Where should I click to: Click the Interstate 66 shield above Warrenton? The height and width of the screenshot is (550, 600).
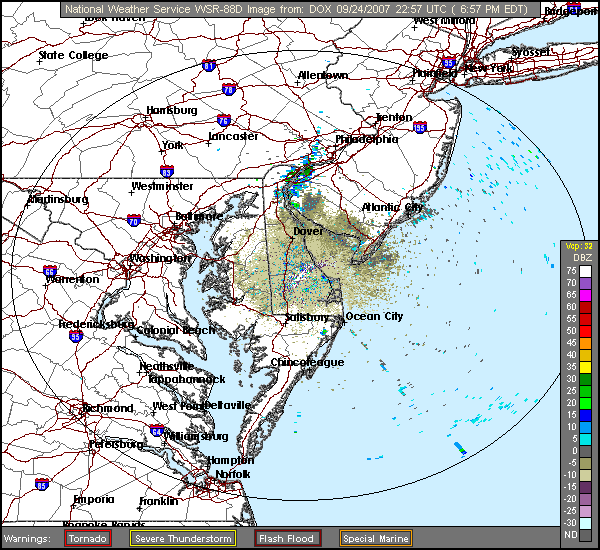[50, 270]
